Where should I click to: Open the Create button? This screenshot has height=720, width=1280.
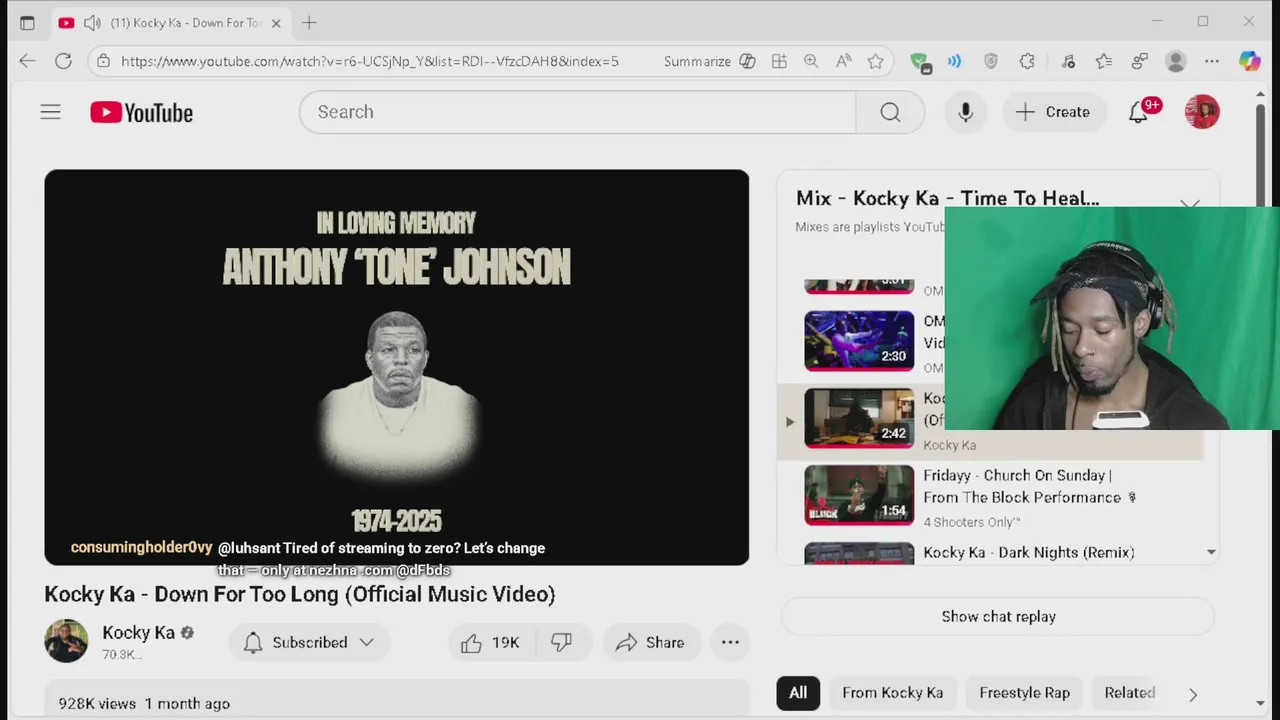pyautogui.click(x=1053, y=112)
